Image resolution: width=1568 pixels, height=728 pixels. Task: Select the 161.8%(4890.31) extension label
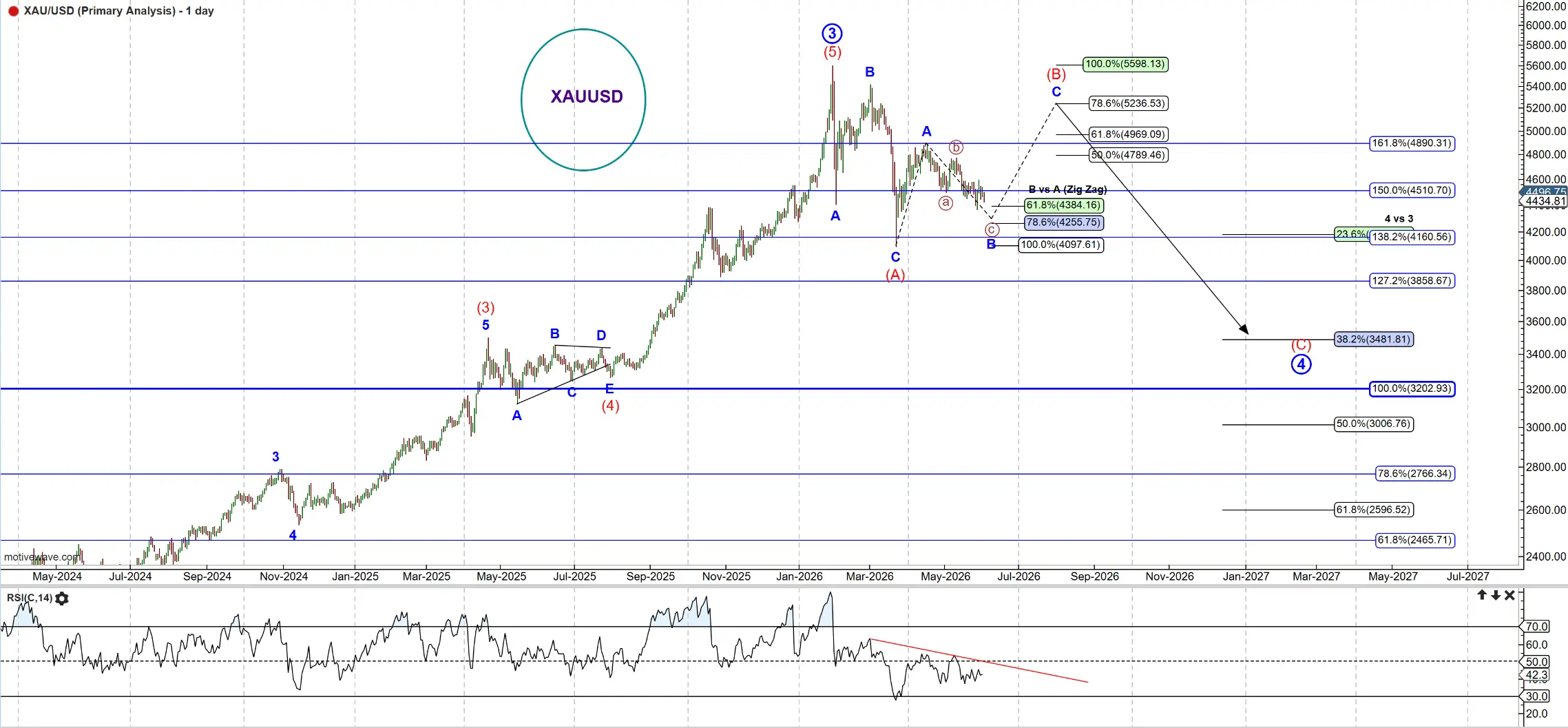[x=1412, y=143]
